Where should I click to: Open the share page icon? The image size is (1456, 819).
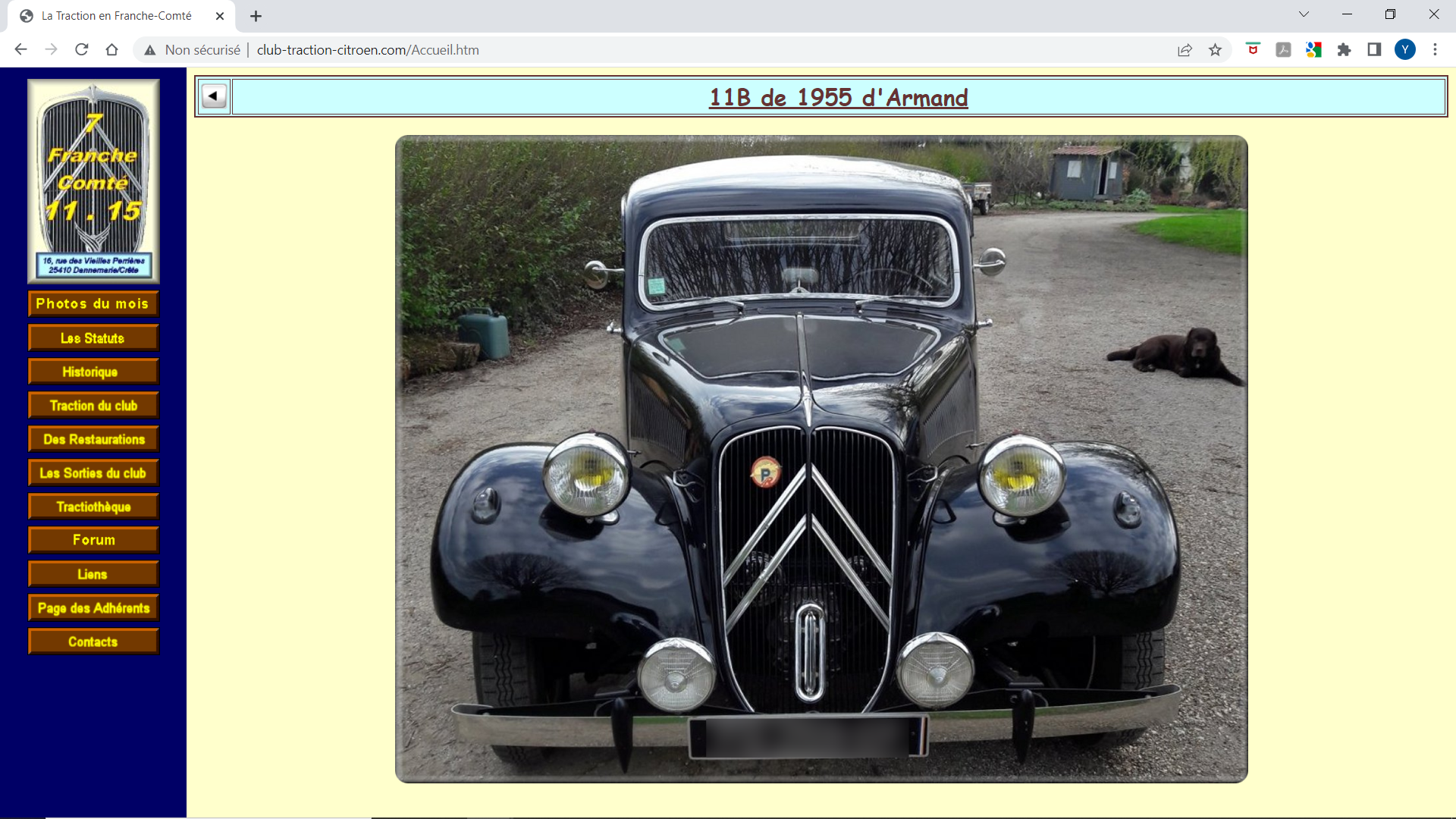[x=1185, y=50]
